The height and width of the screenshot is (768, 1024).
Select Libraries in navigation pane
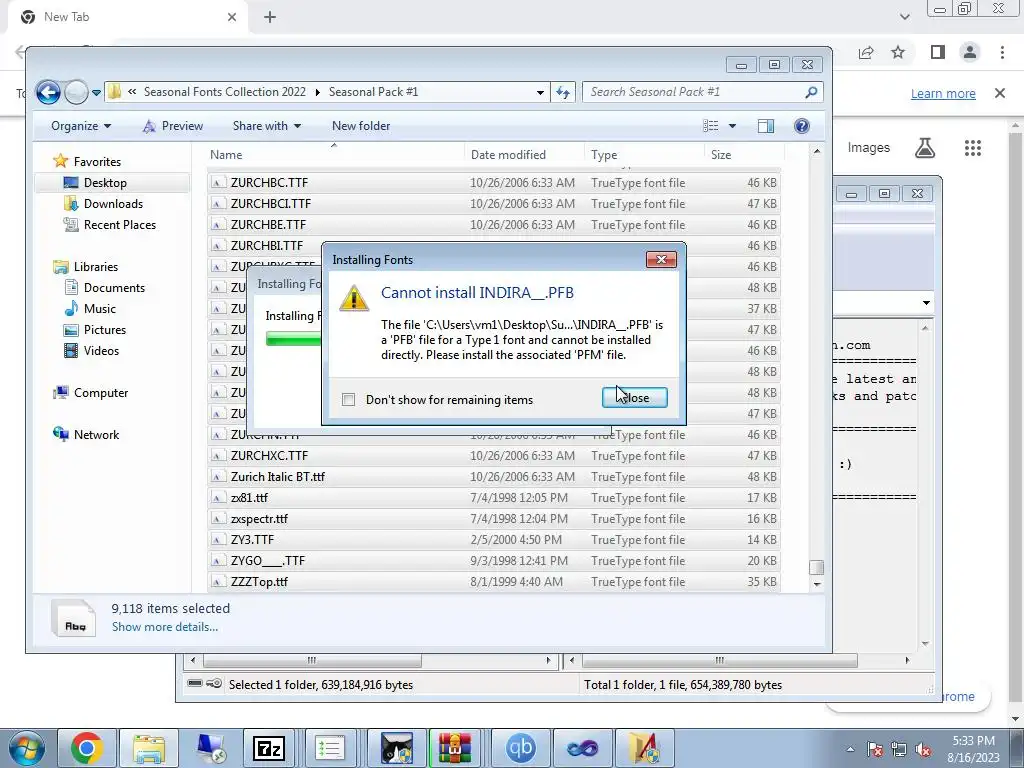click(95, 266)
